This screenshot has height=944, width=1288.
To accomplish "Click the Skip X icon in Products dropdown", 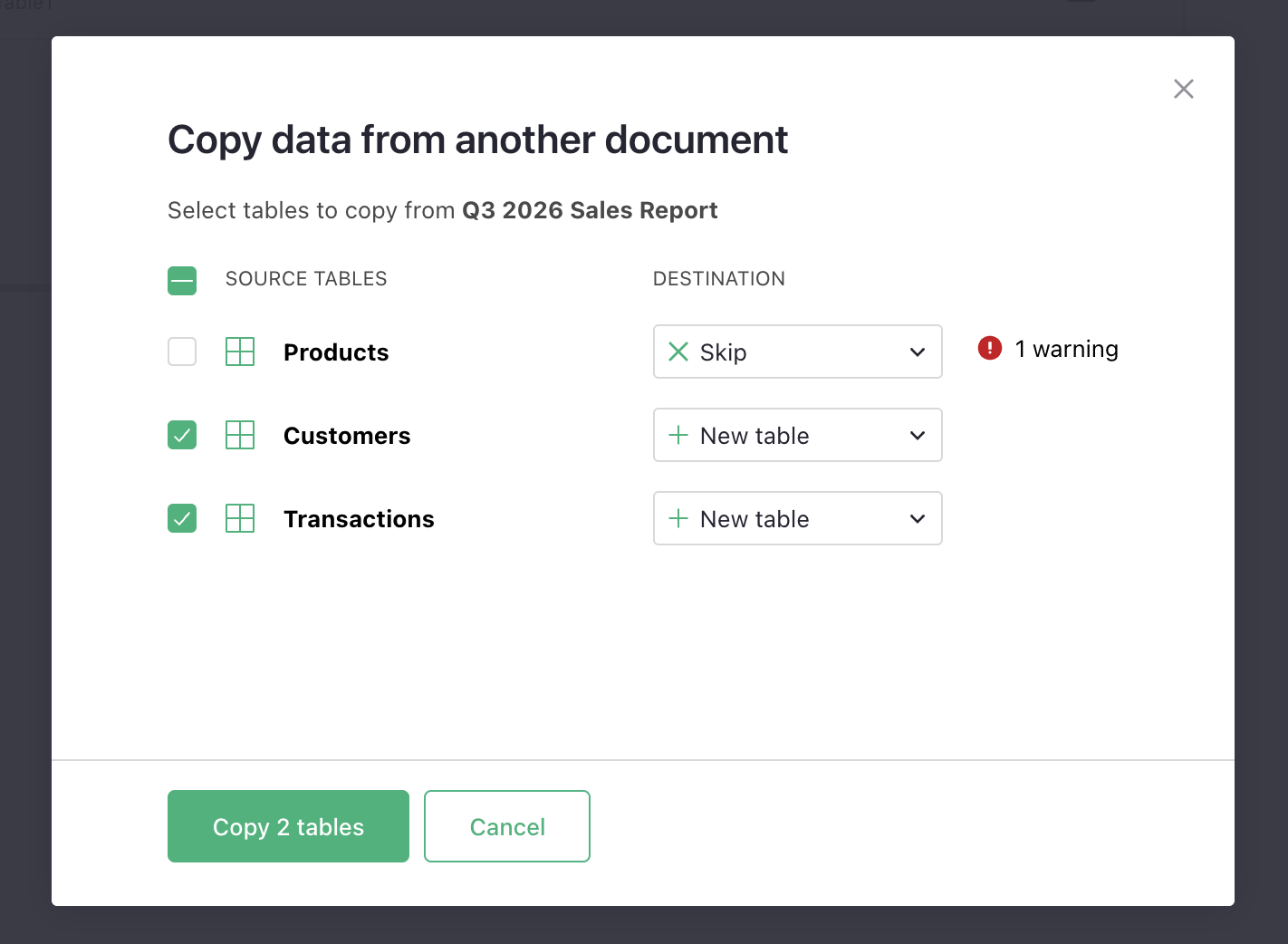I will coord(678,352).
